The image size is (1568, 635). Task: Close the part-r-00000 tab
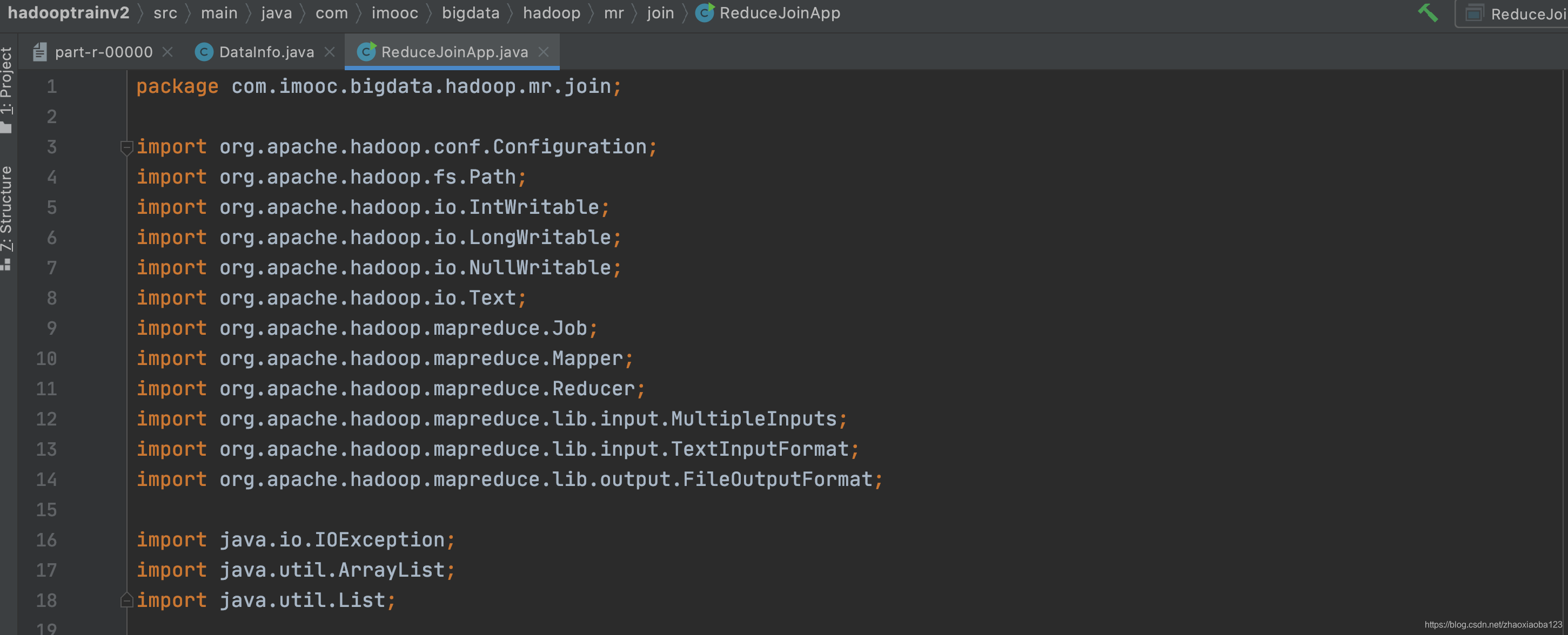[167, 52]
